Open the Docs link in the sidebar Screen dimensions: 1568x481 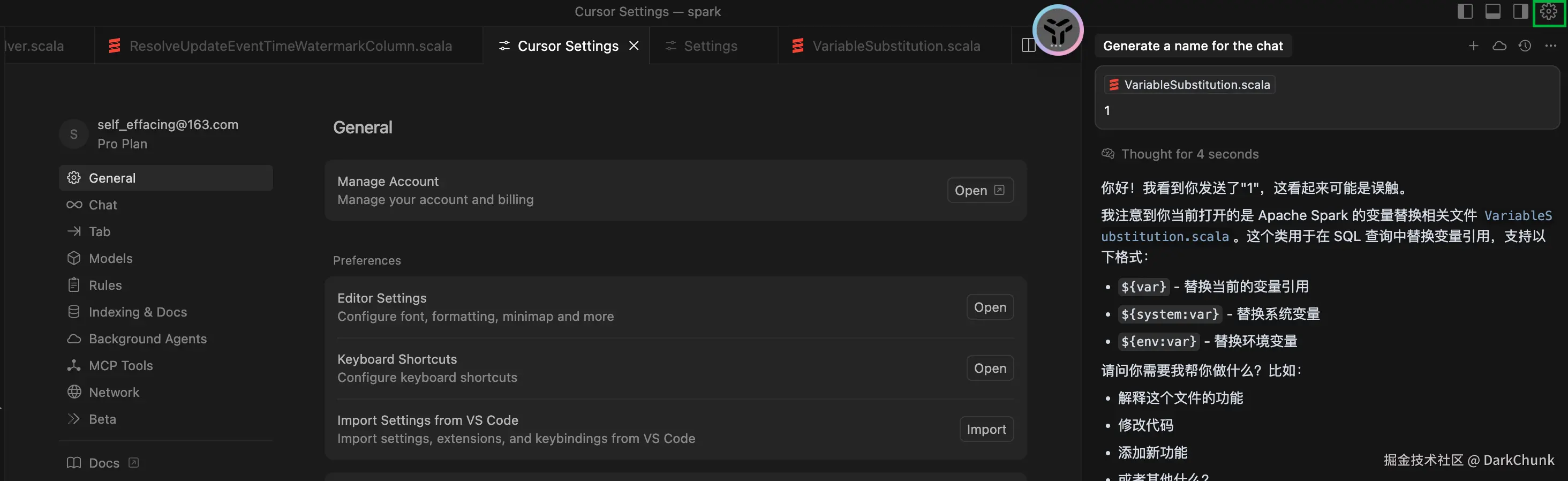pyautogui.click(x=103, y=463)
